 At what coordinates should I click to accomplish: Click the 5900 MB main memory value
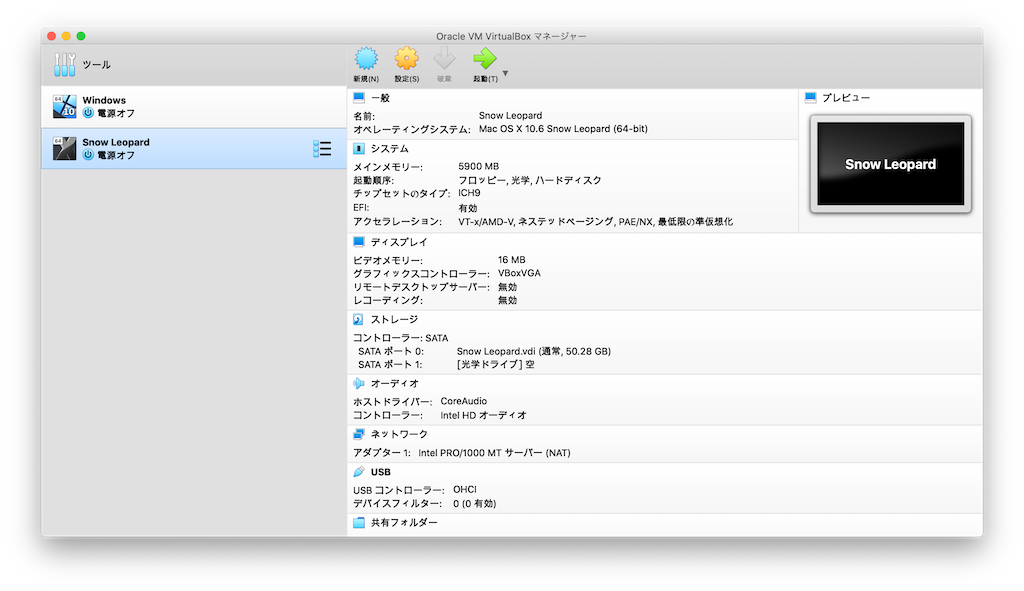[479, 167]
